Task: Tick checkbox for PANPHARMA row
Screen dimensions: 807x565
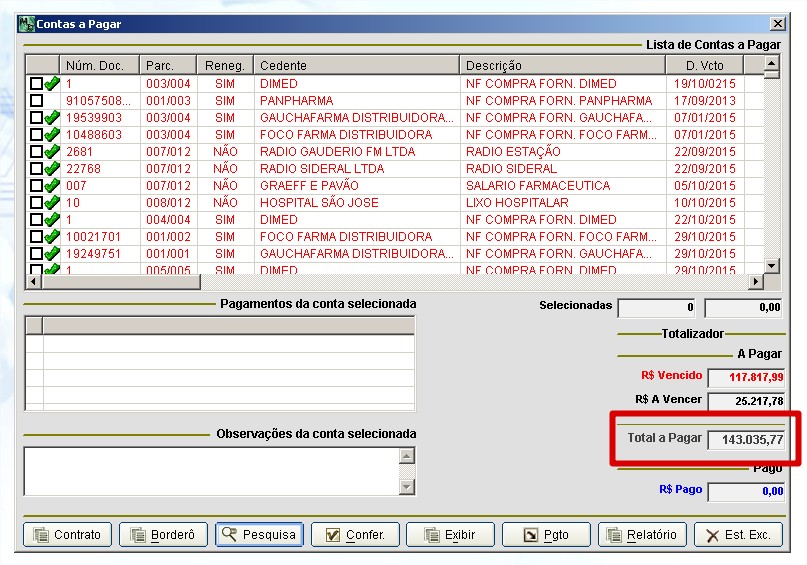Action: [36, 101]
